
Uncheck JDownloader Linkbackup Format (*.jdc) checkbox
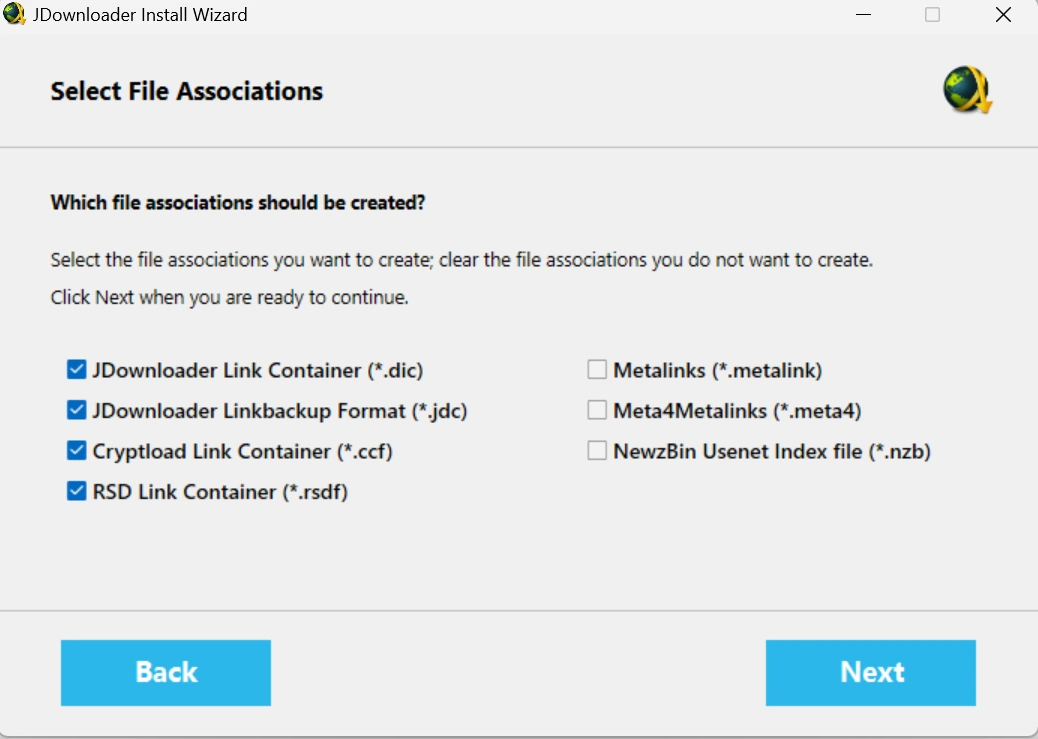[x=77, y=410]
